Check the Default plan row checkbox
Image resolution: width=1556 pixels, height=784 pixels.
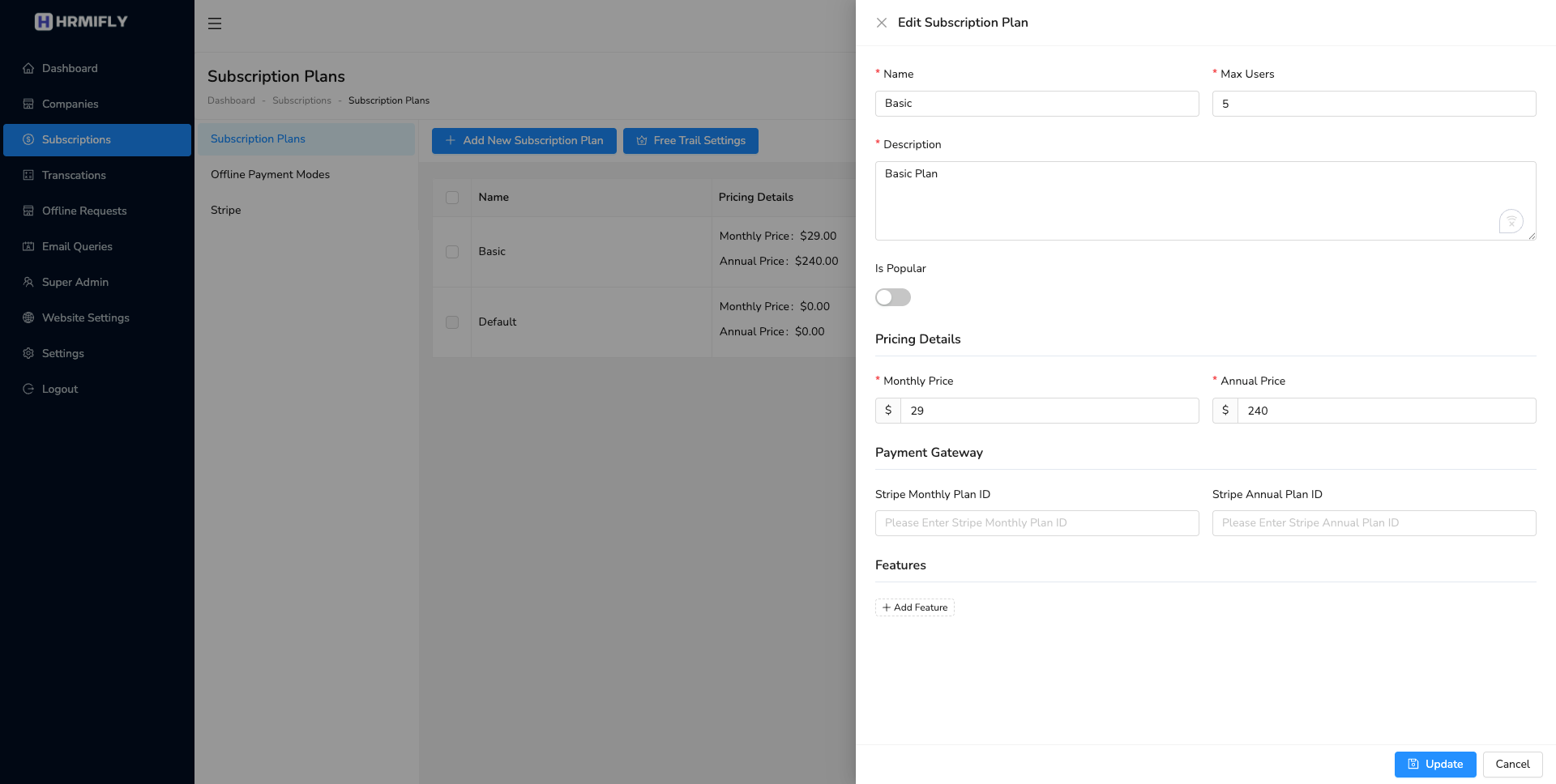point(452,322)
